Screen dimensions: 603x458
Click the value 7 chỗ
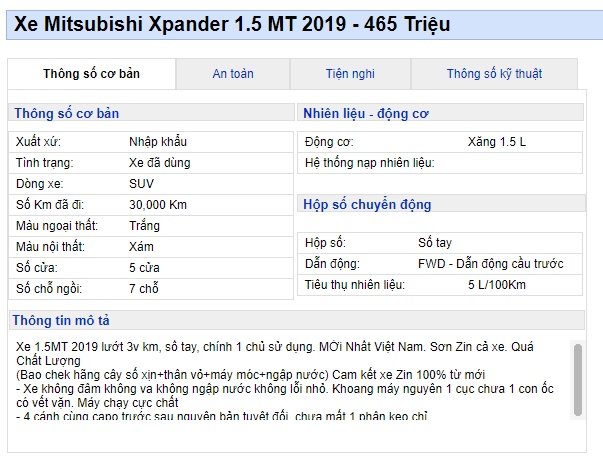pos(143,288)
